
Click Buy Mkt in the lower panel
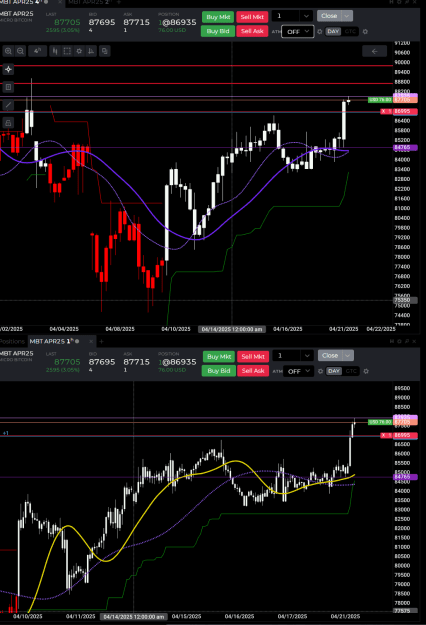[x=219, y=357]
